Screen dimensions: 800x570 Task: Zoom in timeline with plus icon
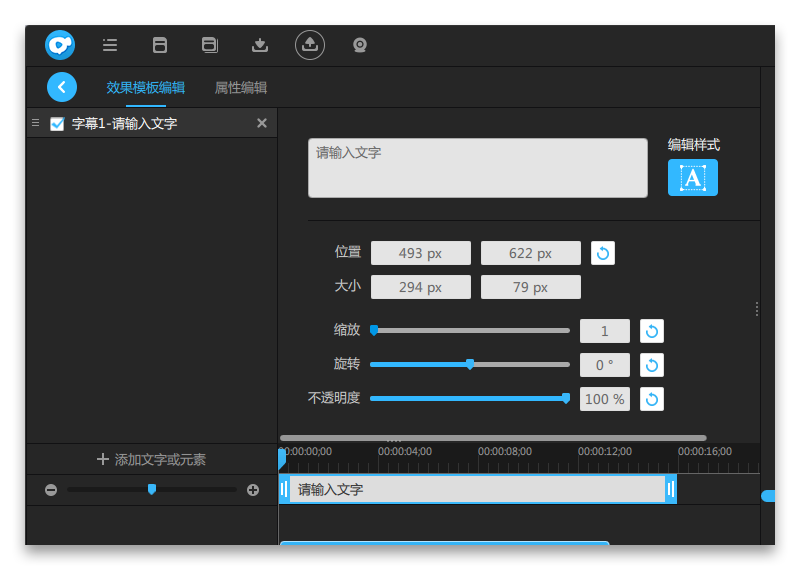pyautogui.click(x=253, y=490)
